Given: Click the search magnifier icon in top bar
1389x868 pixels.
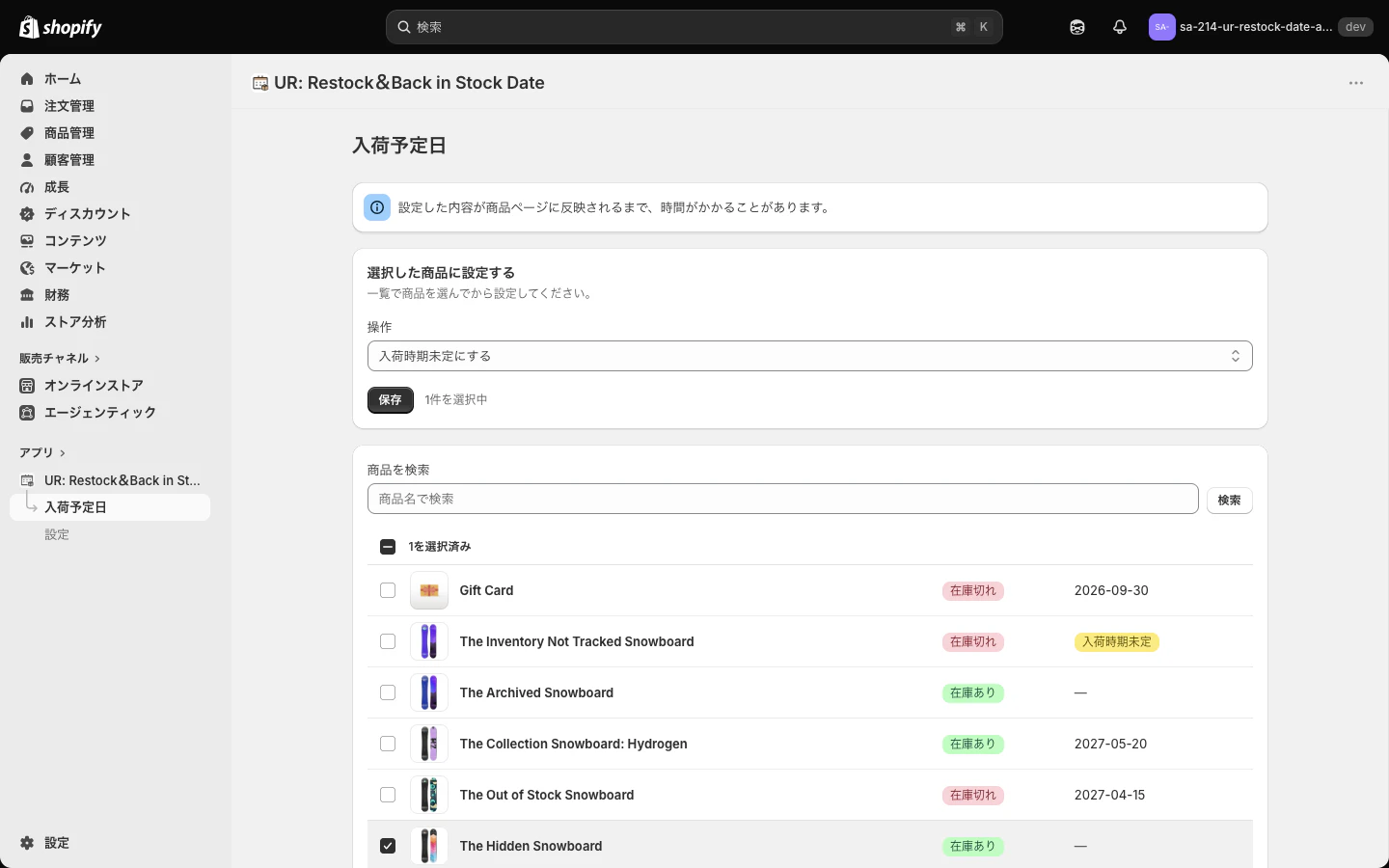Looking at the screenshot, I should 404,27.
